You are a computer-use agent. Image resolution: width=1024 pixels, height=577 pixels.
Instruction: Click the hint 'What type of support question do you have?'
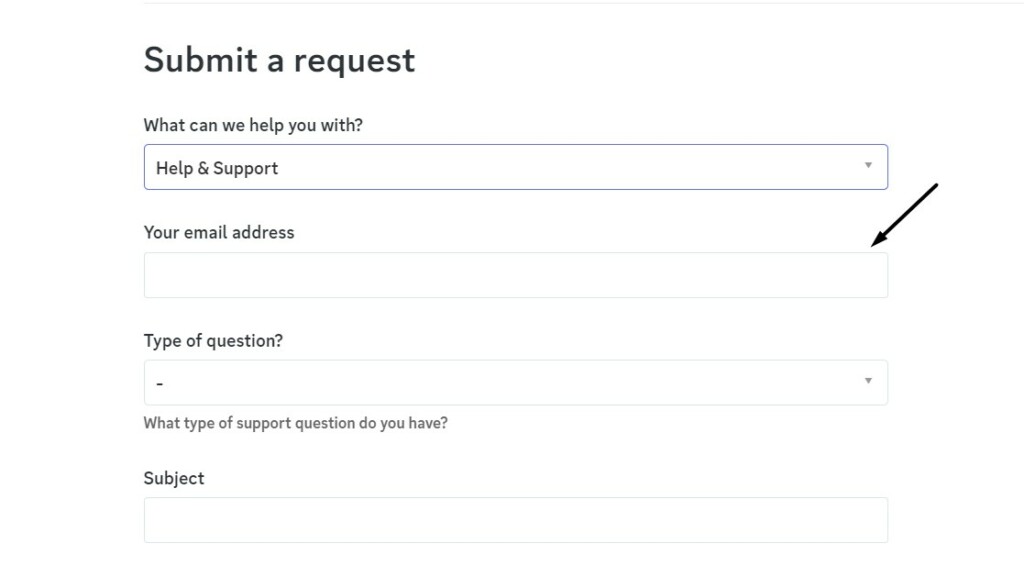[295, 423]
